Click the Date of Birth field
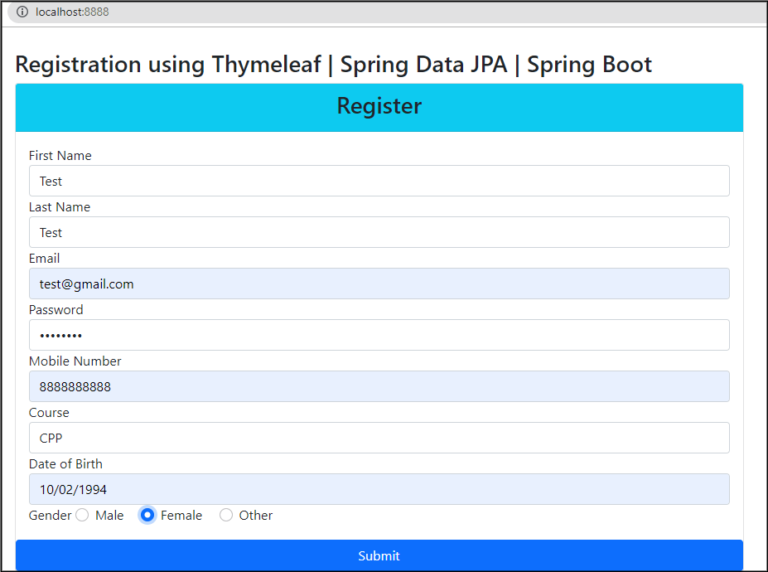768x572 pixels. (x=379, y=489)
